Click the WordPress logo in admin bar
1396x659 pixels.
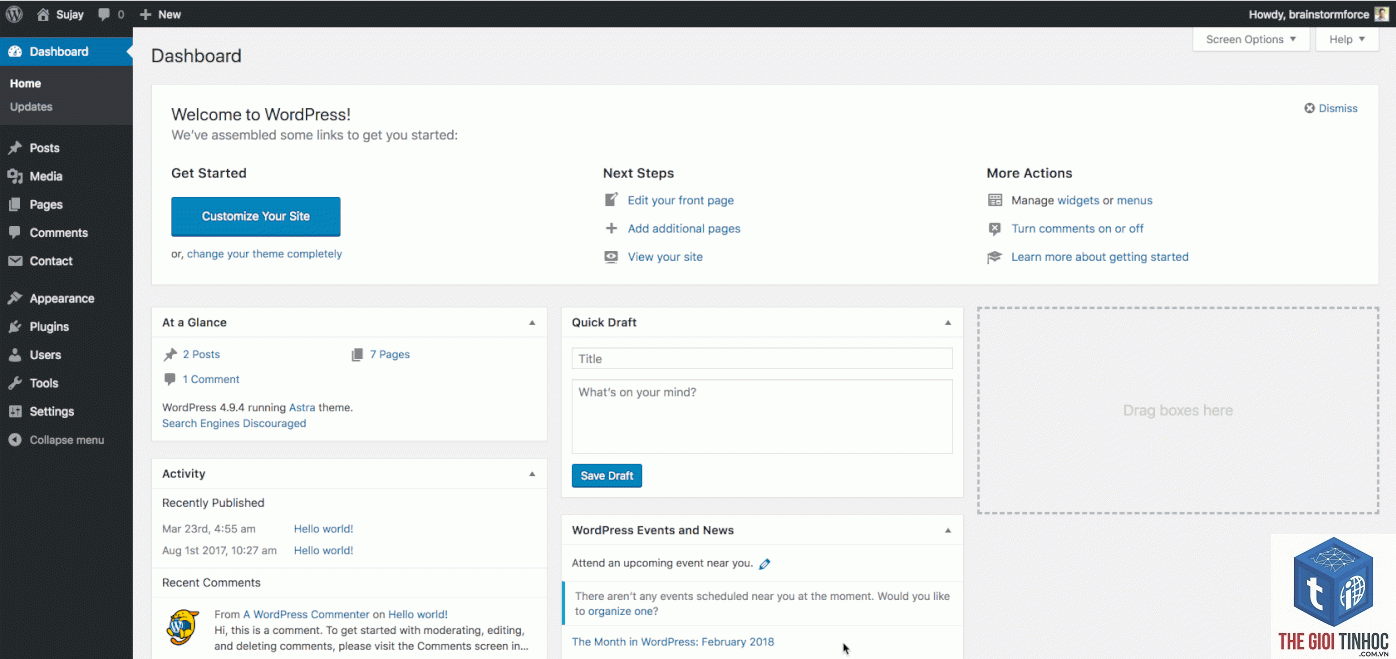14,14
